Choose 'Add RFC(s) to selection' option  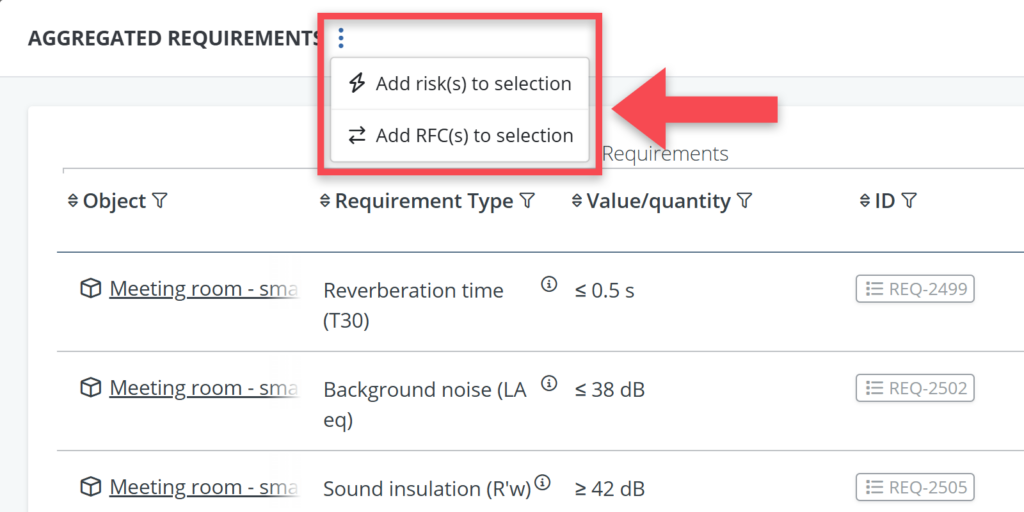[461, 136]
